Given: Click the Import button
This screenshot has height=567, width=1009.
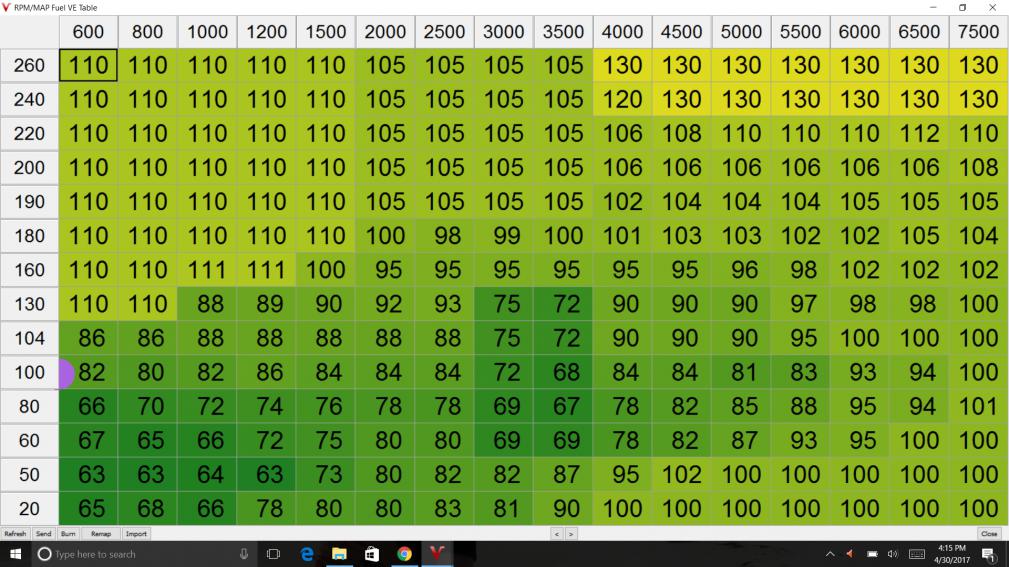Looking at the screenshot, I should click(136, 534).
